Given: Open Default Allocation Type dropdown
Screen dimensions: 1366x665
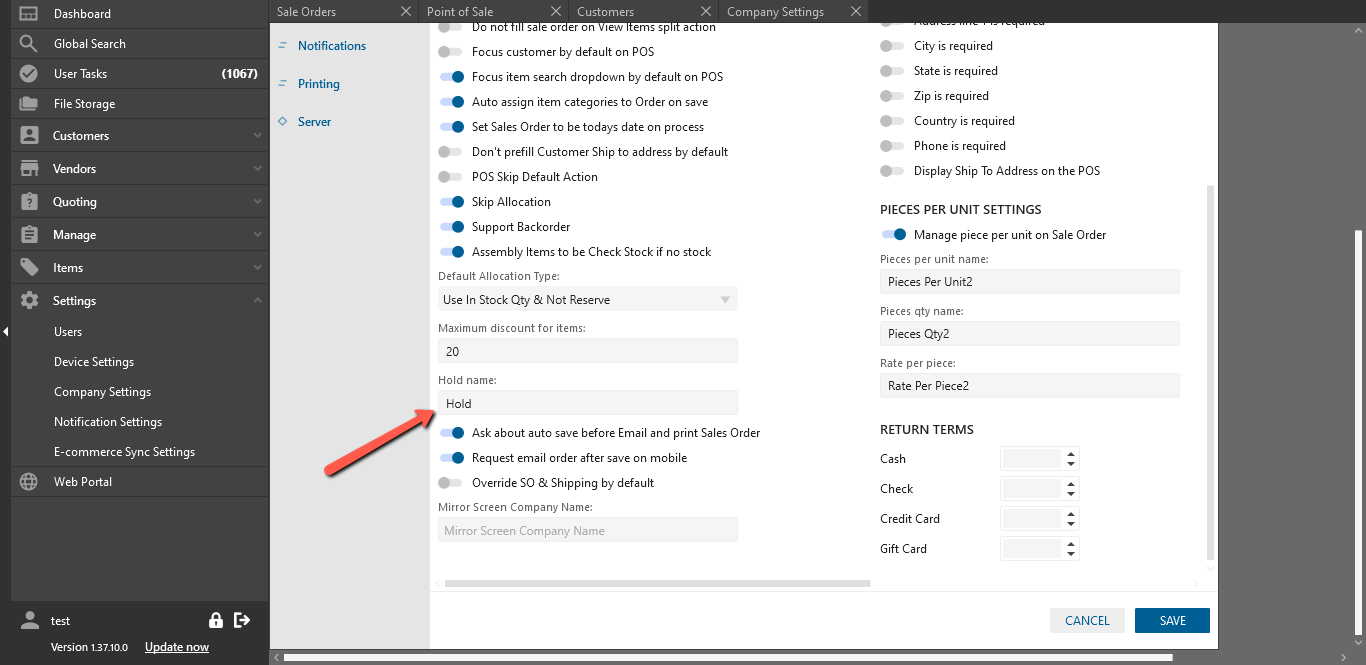Looking at the screenshot, I should coord(588,299).
